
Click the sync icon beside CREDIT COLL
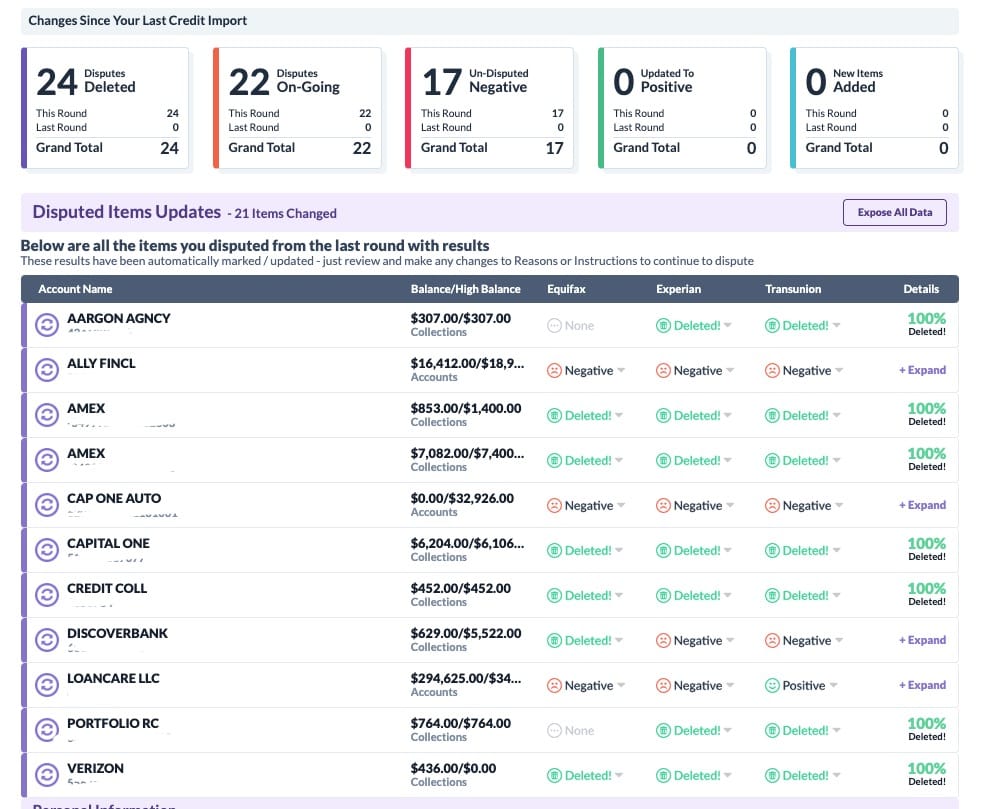[x=47, y=595]
